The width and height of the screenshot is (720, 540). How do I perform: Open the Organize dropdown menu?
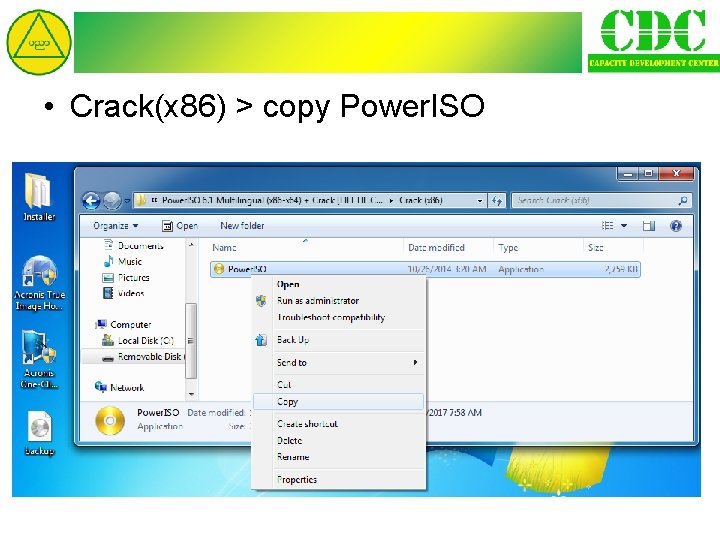pyautogui.click(x=115, y=225)
